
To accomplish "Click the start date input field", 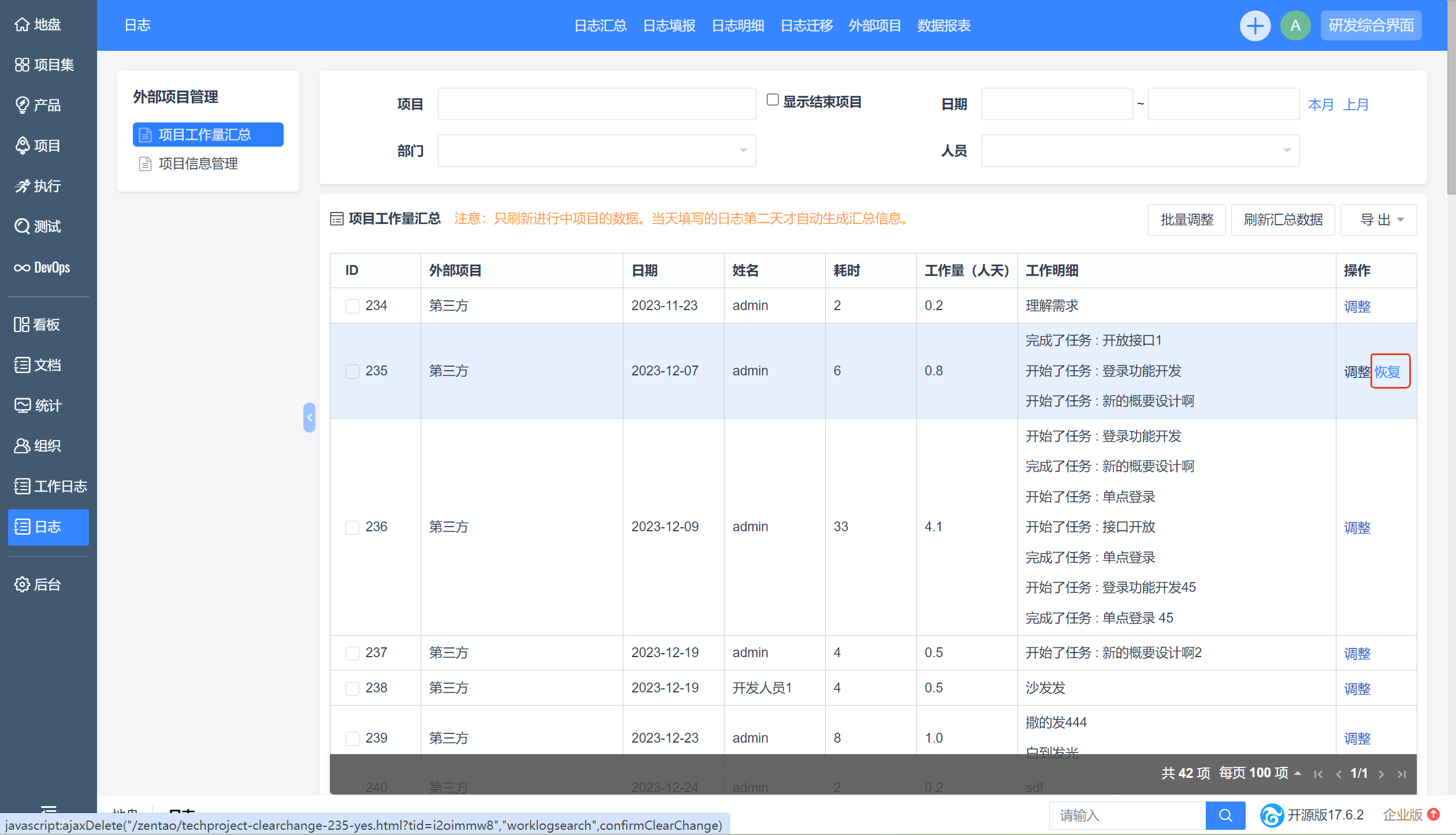I will point(1057,104).
